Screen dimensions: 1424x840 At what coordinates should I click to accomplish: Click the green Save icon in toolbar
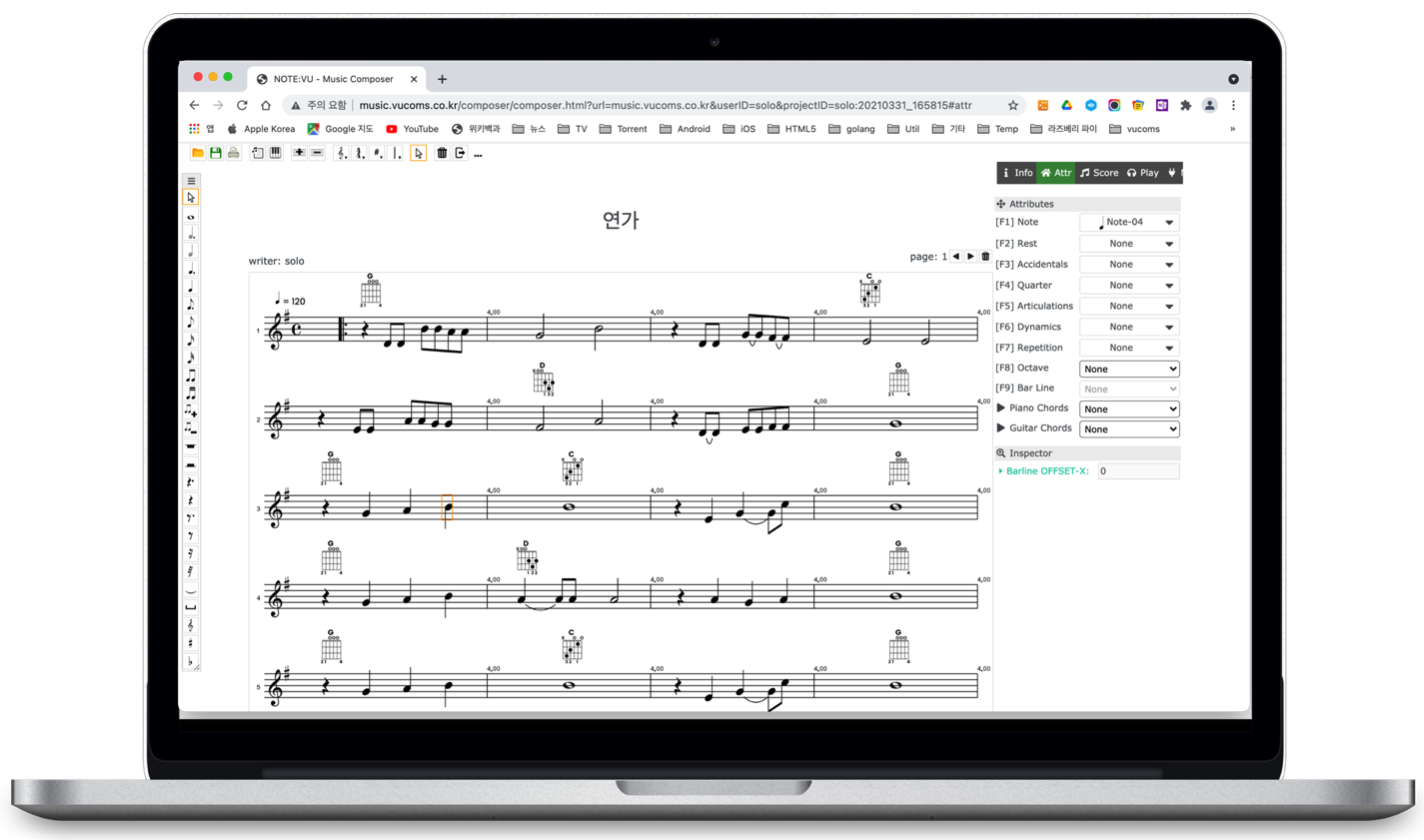215,153
